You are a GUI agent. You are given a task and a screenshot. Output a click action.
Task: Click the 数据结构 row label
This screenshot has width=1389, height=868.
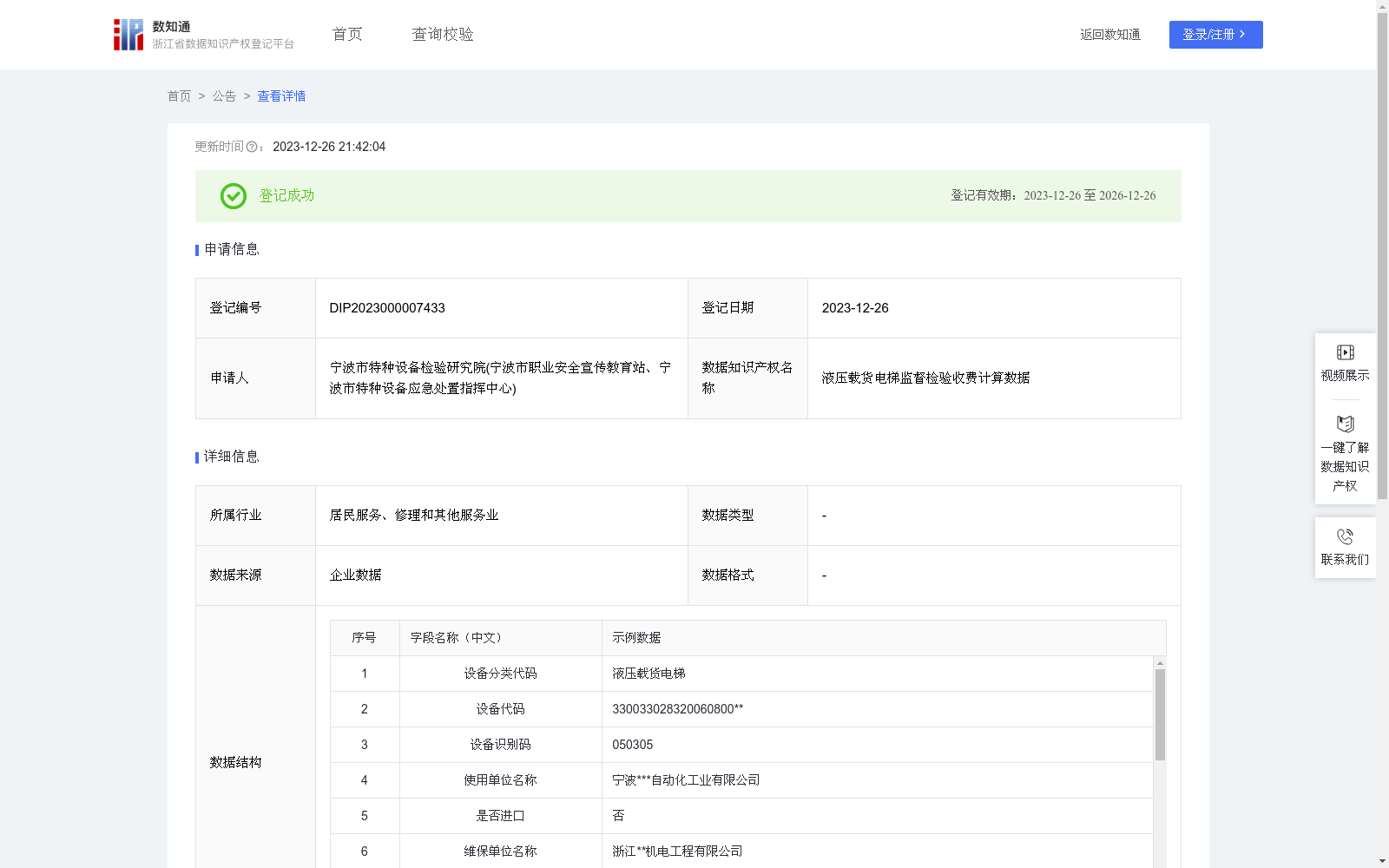tap(236, 763)
